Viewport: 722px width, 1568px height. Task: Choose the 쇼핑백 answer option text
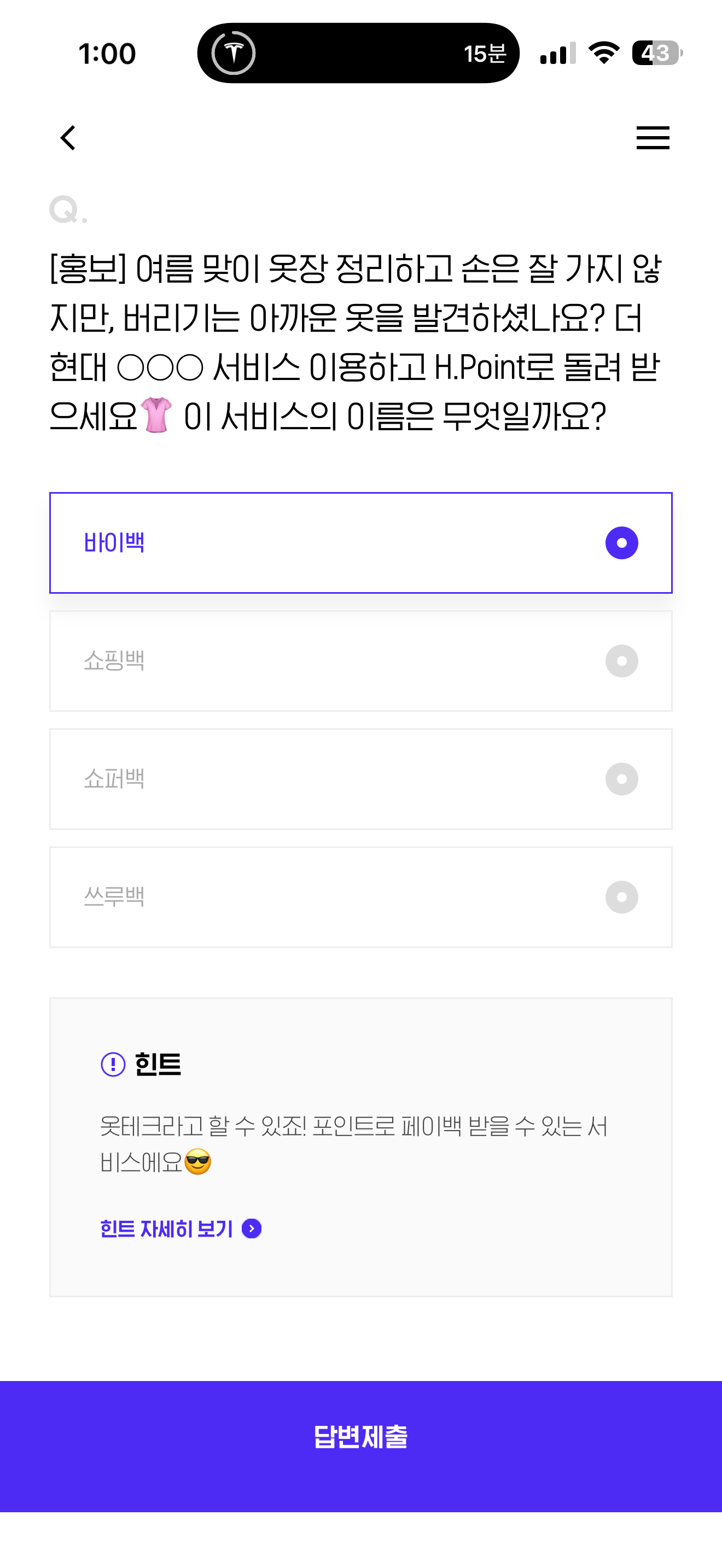tap(114, 661)
